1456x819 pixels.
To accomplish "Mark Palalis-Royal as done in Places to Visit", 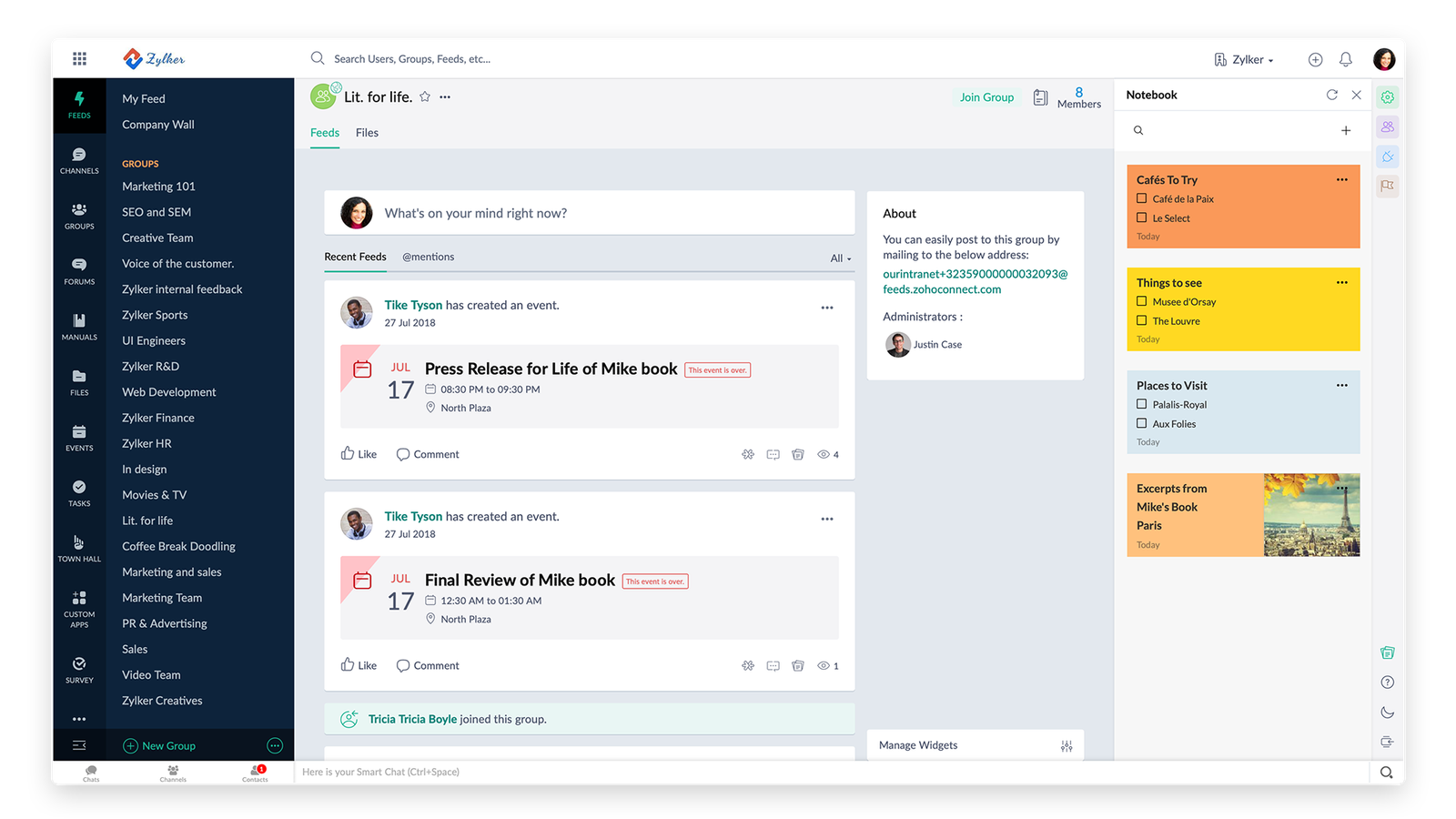I will point(1142,404).
